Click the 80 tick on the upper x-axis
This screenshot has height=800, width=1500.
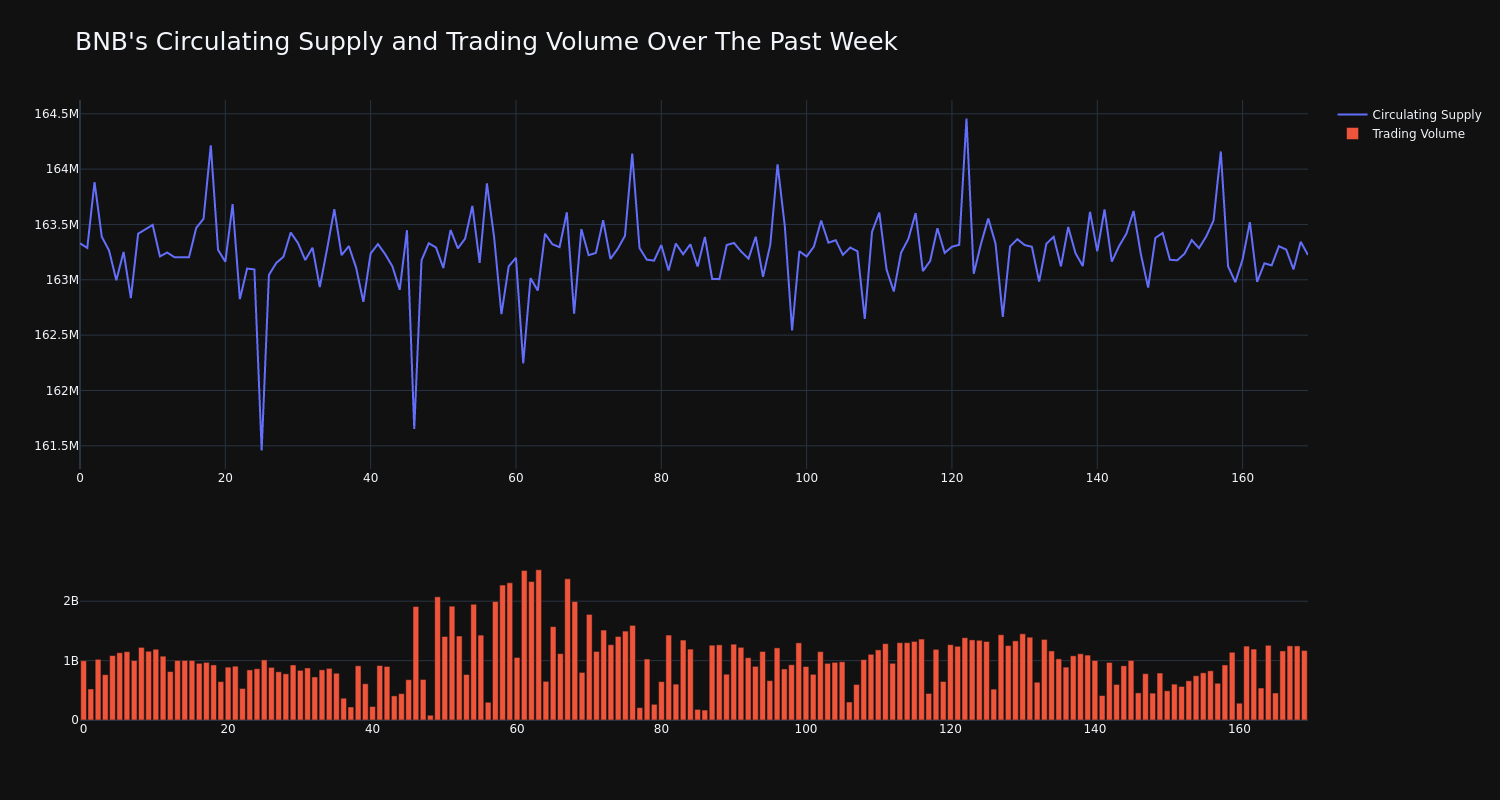661,478
